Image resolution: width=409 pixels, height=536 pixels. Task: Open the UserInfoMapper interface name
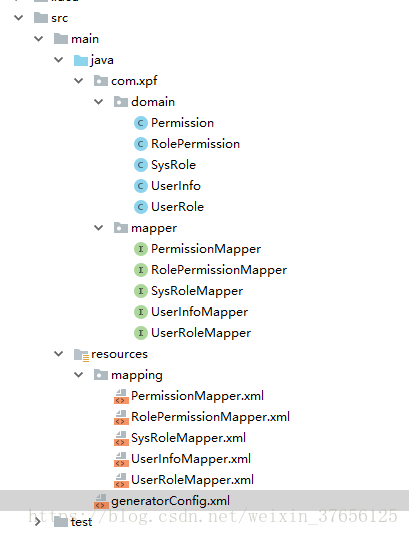[x=199, y=312]
